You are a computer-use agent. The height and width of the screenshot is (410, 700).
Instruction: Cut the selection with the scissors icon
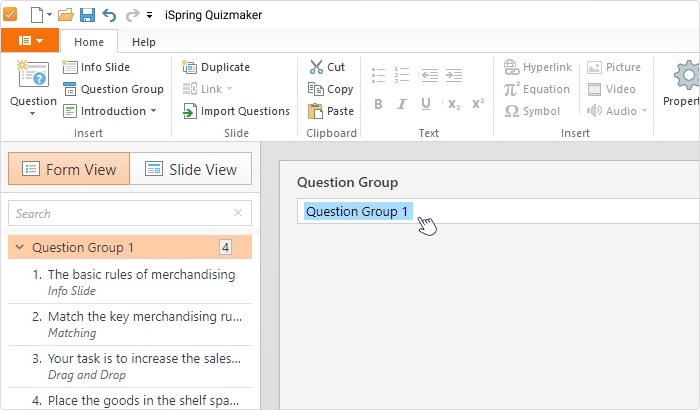(x=327, y=67)
